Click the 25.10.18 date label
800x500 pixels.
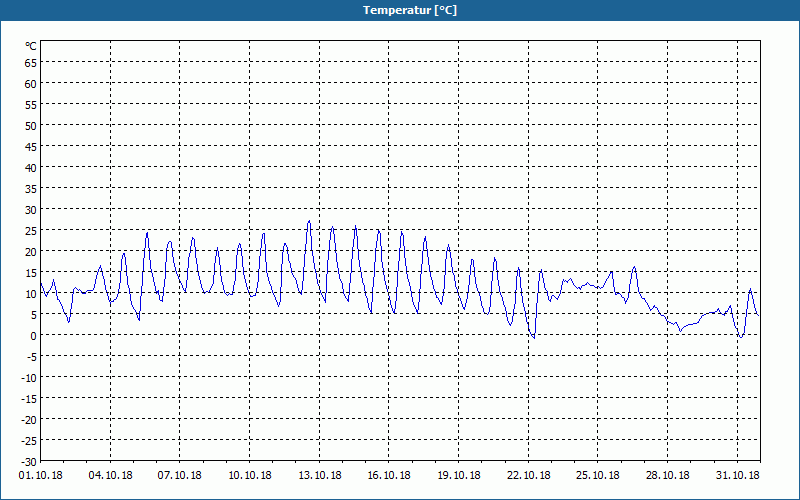click(x=598, y=475)
